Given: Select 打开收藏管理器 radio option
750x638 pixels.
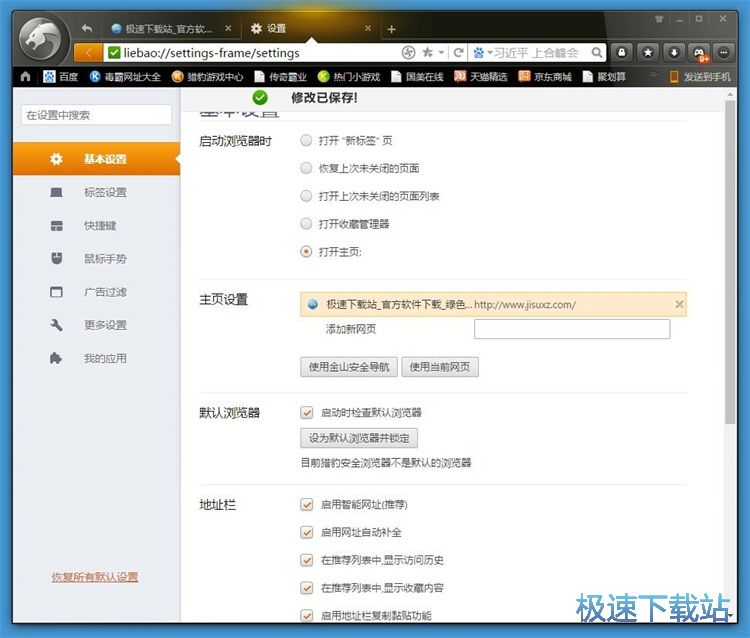Looking at the screenshot, I should pos(306,224).
